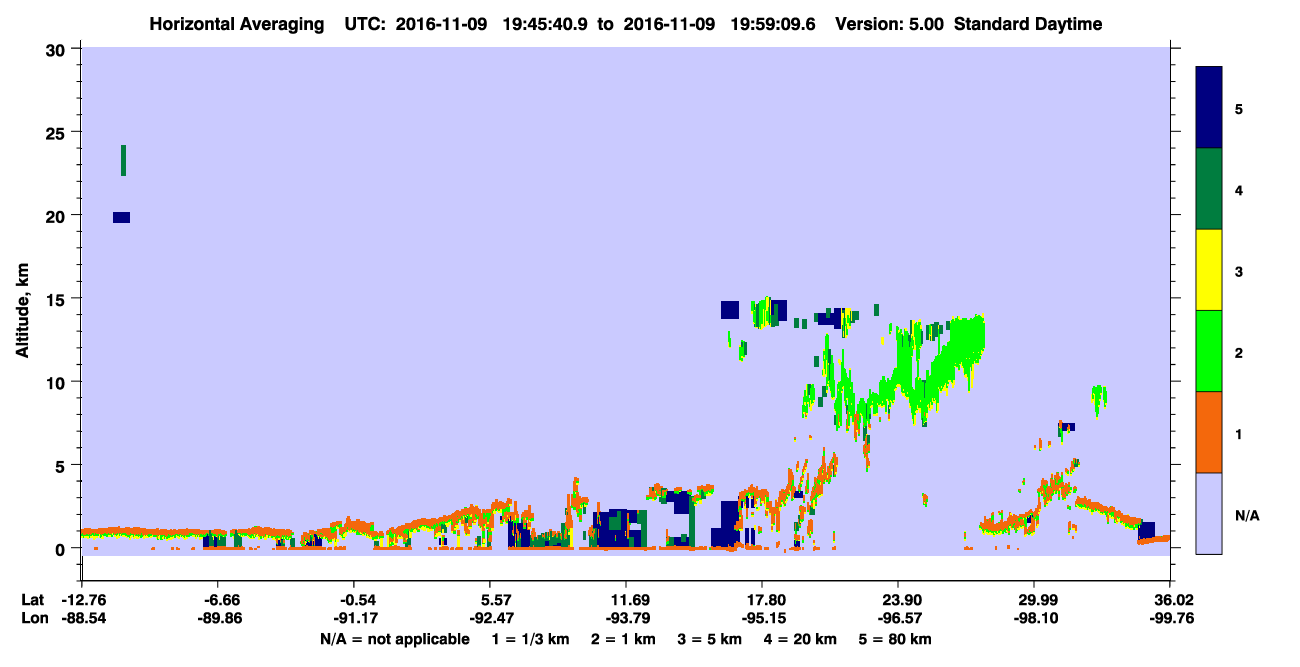Click the longitude value -96.57
Viewport: 1300px width, 667px height.
(898, 618)
